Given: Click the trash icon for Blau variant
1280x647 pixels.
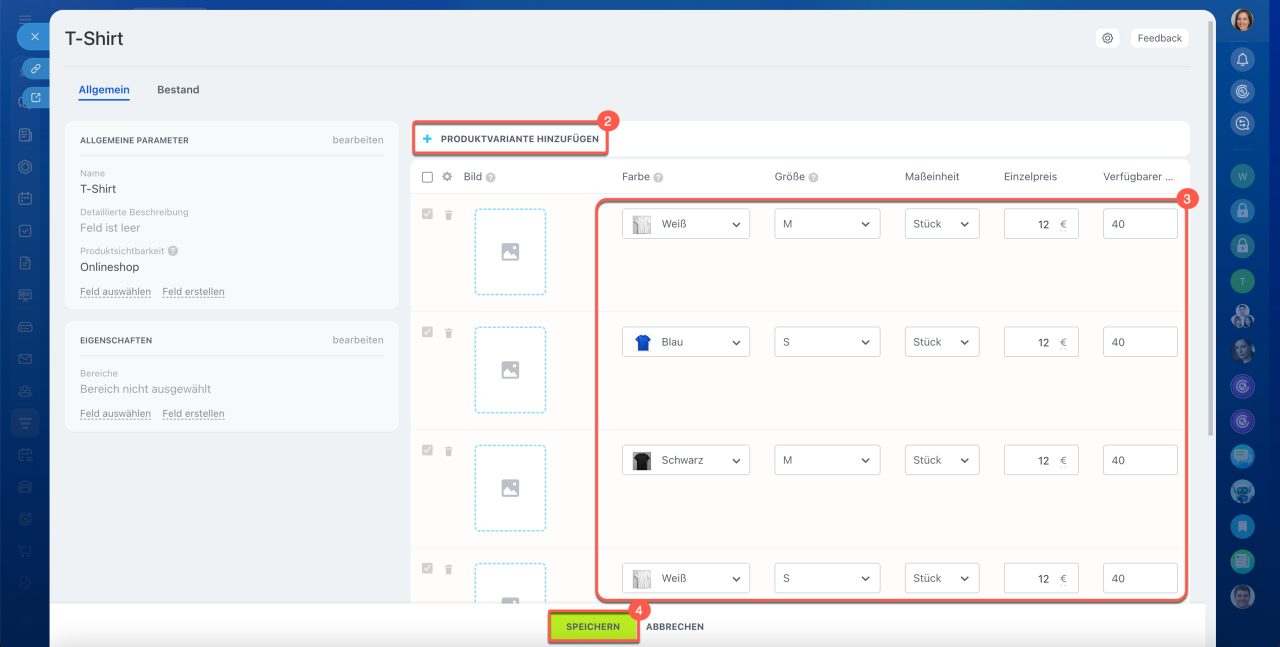Looking at the screenshot, I should click(448, 333).
